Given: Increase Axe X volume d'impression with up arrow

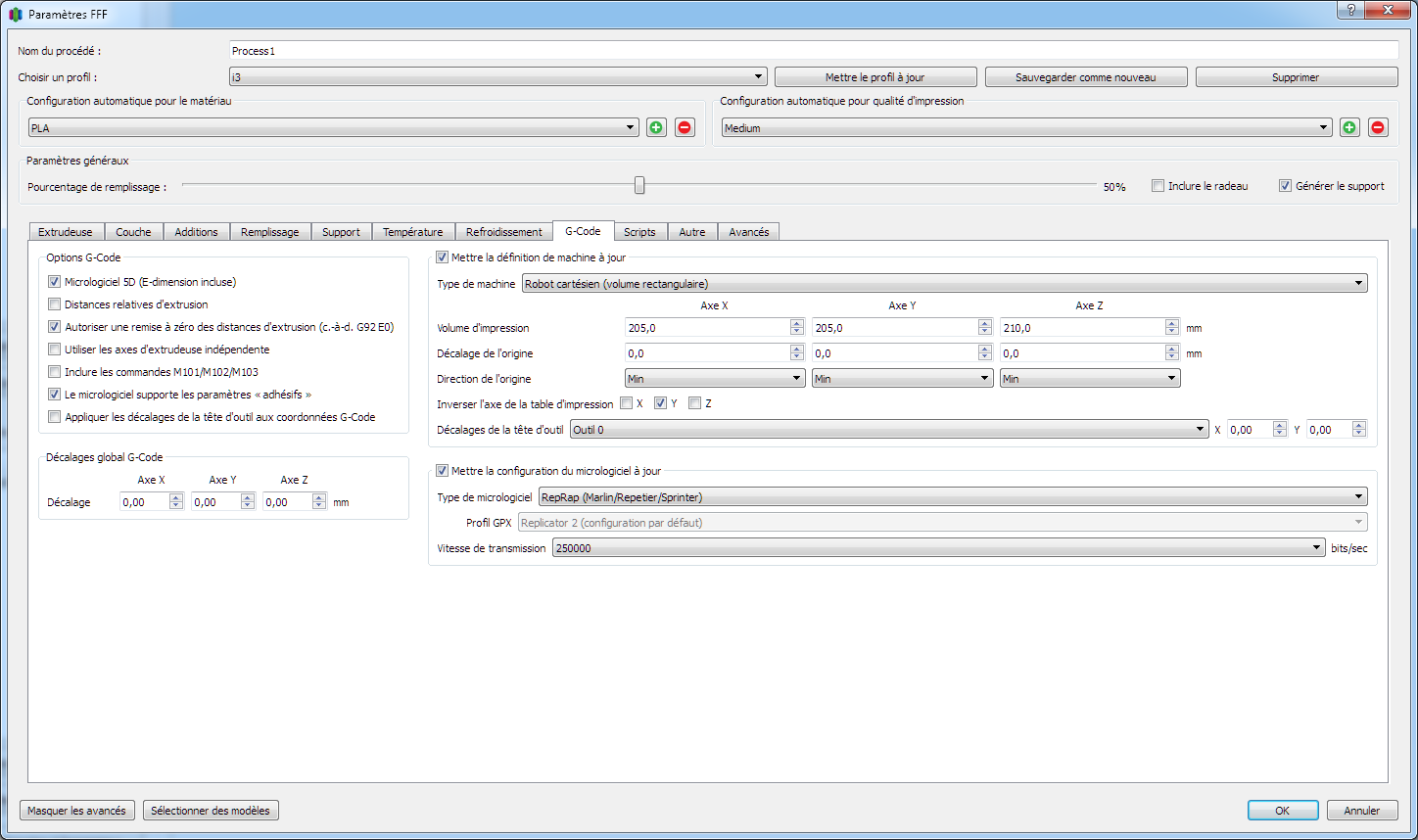Looking at the screenshot, I should (797, 324).
